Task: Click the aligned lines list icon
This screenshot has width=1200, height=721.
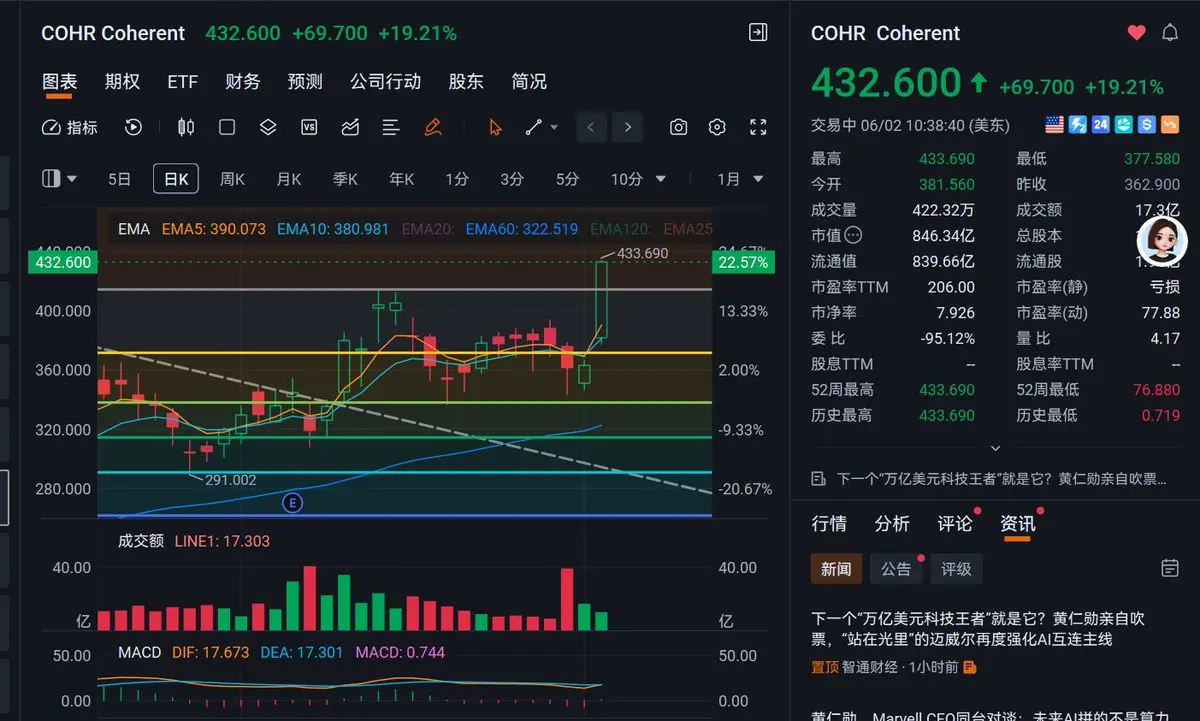Action: point(391,127)
